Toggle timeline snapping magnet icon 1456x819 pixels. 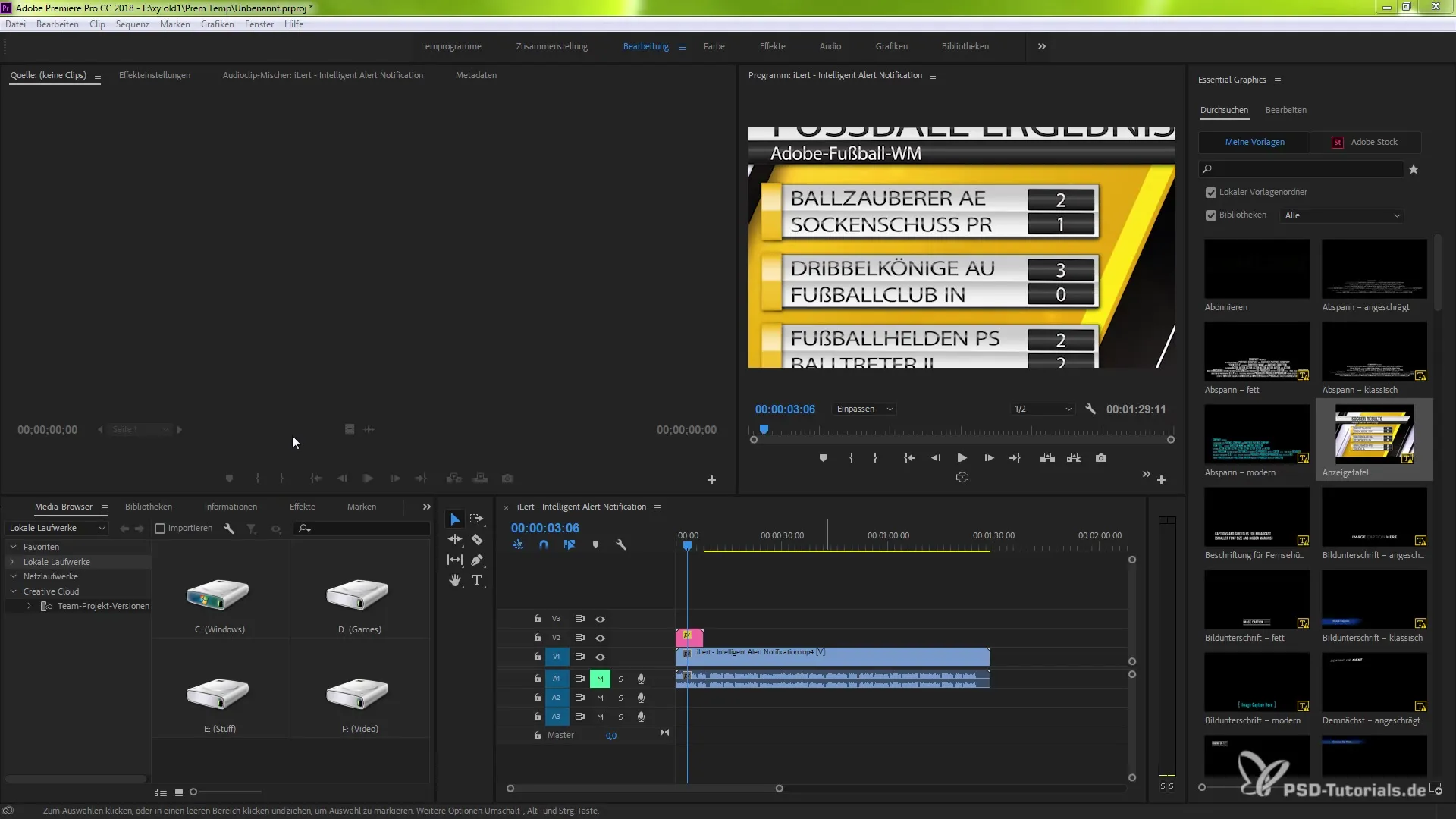[x=544, y=544]
